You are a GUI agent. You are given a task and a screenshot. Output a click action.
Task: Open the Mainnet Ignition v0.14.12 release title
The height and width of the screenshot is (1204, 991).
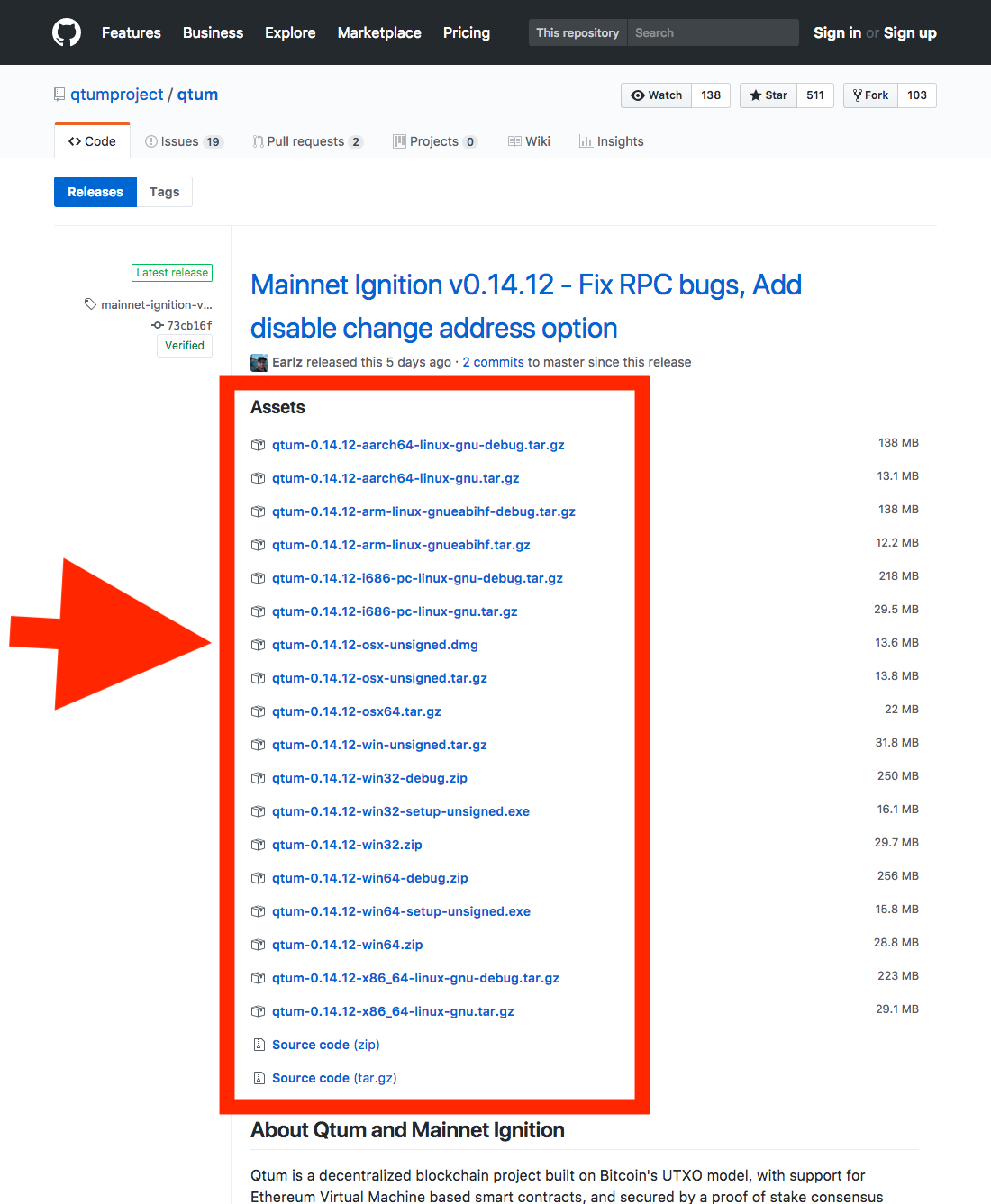tap(526, 306)
